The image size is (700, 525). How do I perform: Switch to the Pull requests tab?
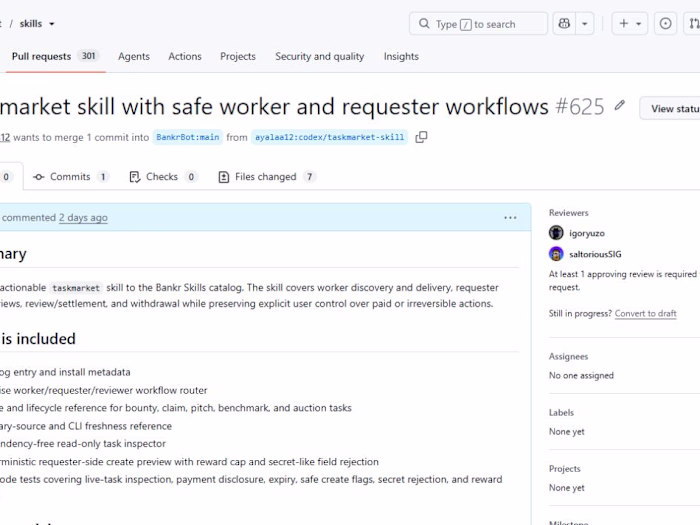(54, 56)
